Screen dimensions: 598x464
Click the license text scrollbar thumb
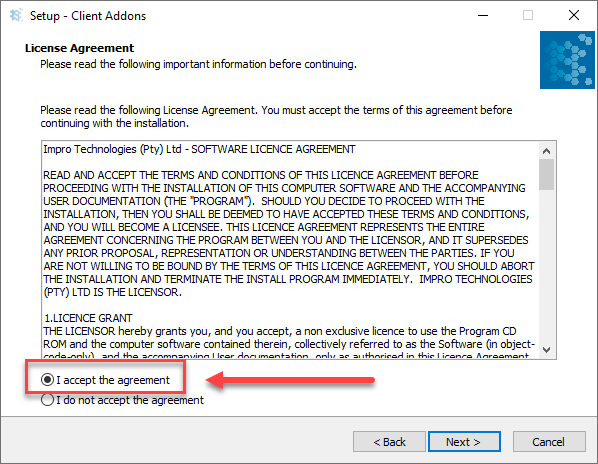[547, 175]
